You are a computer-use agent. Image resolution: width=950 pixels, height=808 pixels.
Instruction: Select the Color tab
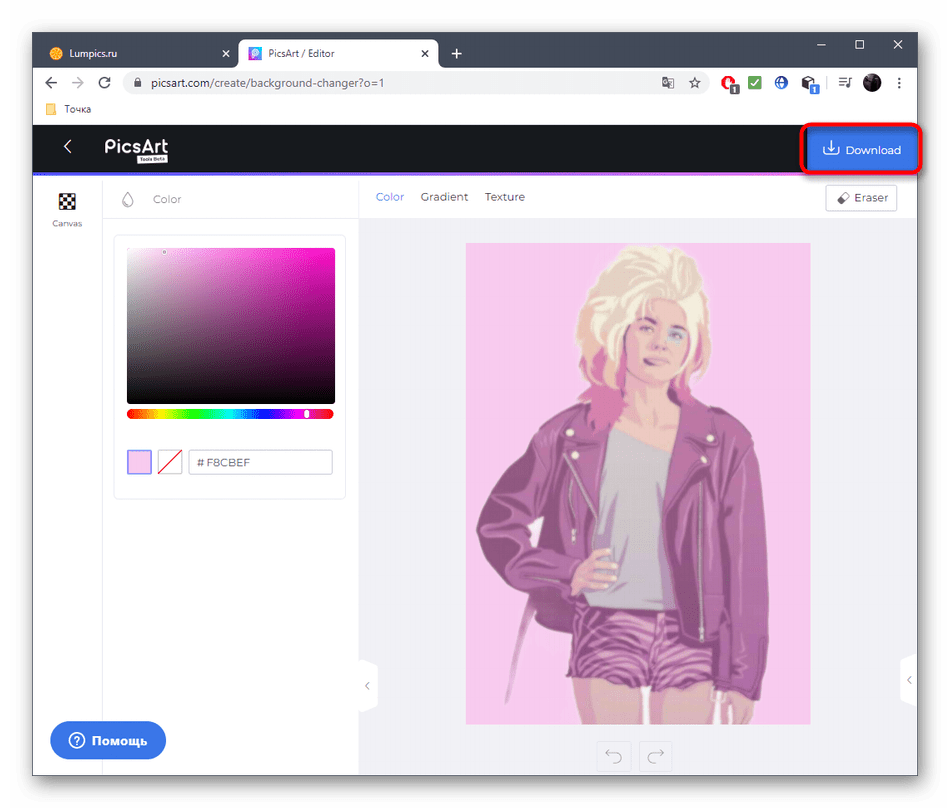point(390,197)
